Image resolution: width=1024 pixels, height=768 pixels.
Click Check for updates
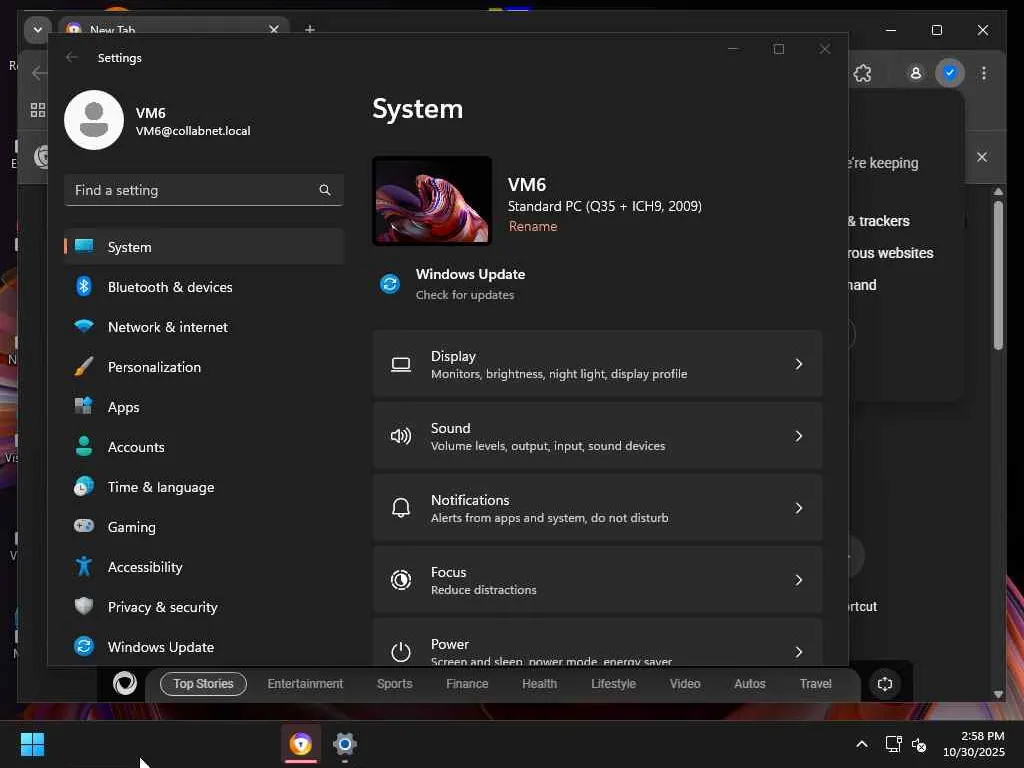click(x=464, y=295)
